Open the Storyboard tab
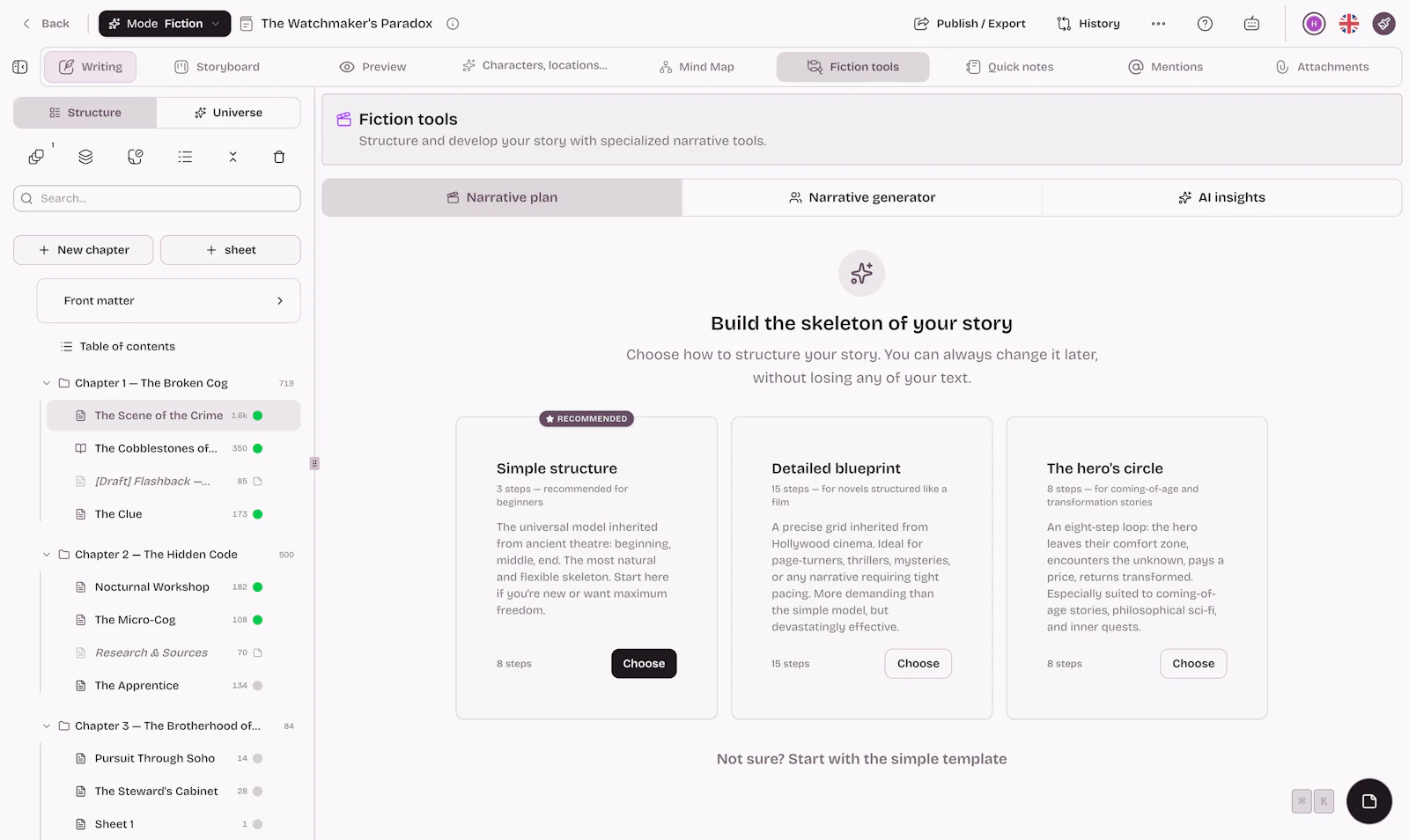Image resolution: width=1409 pixels, height=840 pixels. click(218, 67)
